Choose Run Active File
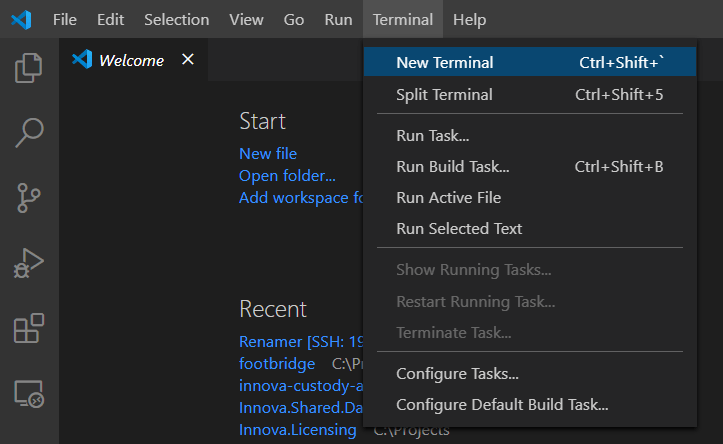This screenshot has width=723, height=444. pyautogui.click(x=448, y=198)
